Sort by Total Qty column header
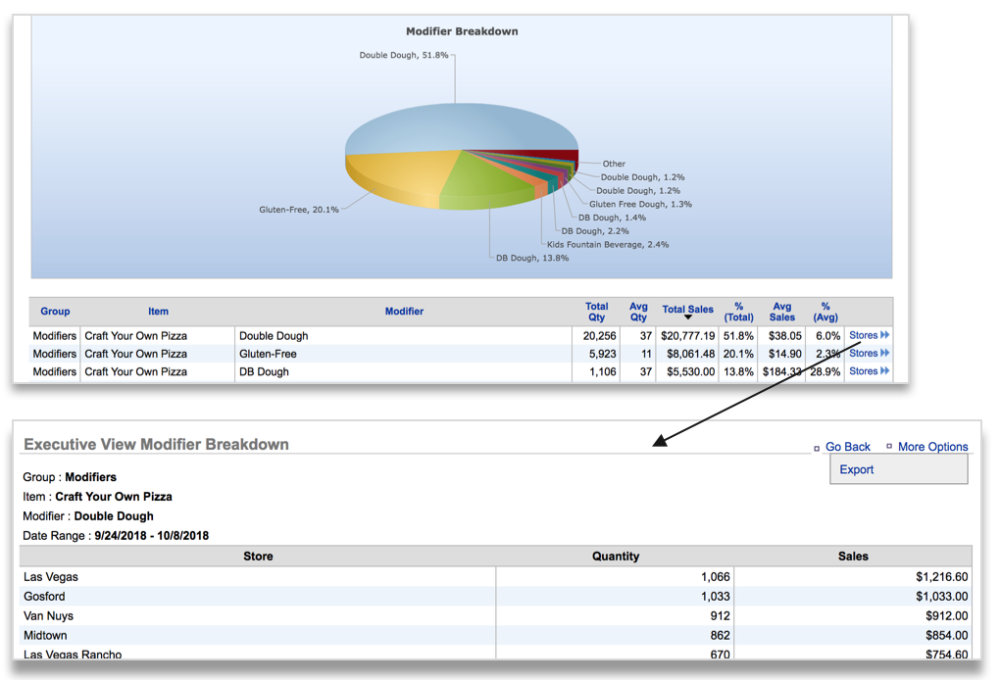Viewport: 1000px width, 680px height. pyautogui.click(x=596, y=311)
